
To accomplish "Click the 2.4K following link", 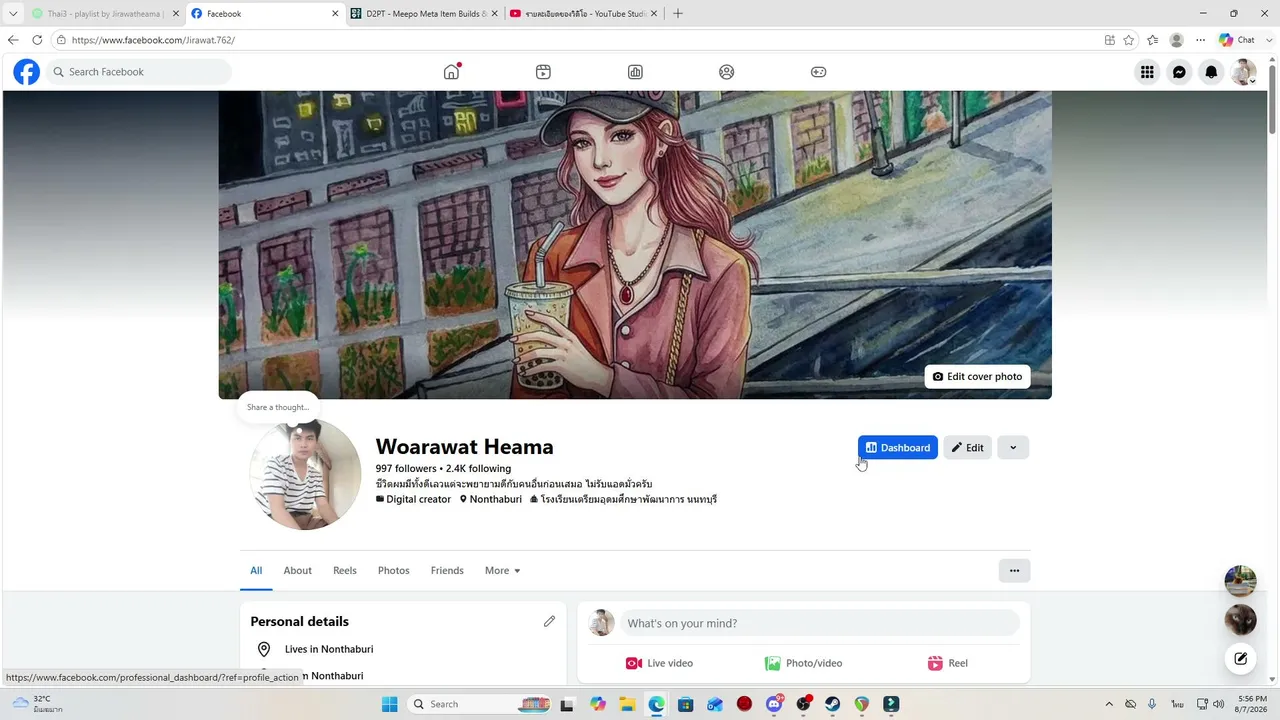I will click(478, 469).
